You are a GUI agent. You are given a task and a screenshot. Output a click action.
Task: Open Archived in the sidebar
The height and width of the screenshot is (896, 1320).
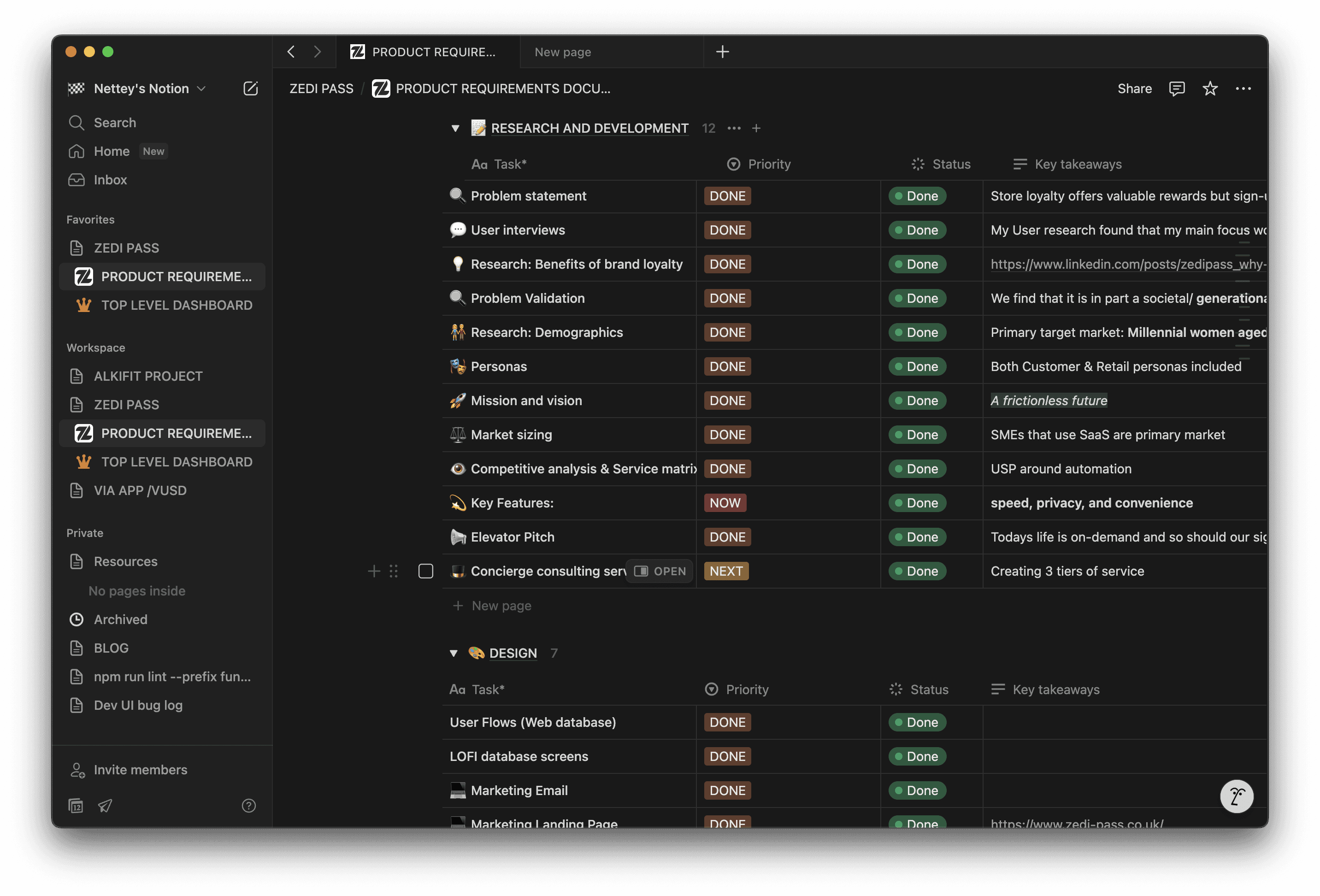[162, 619]
